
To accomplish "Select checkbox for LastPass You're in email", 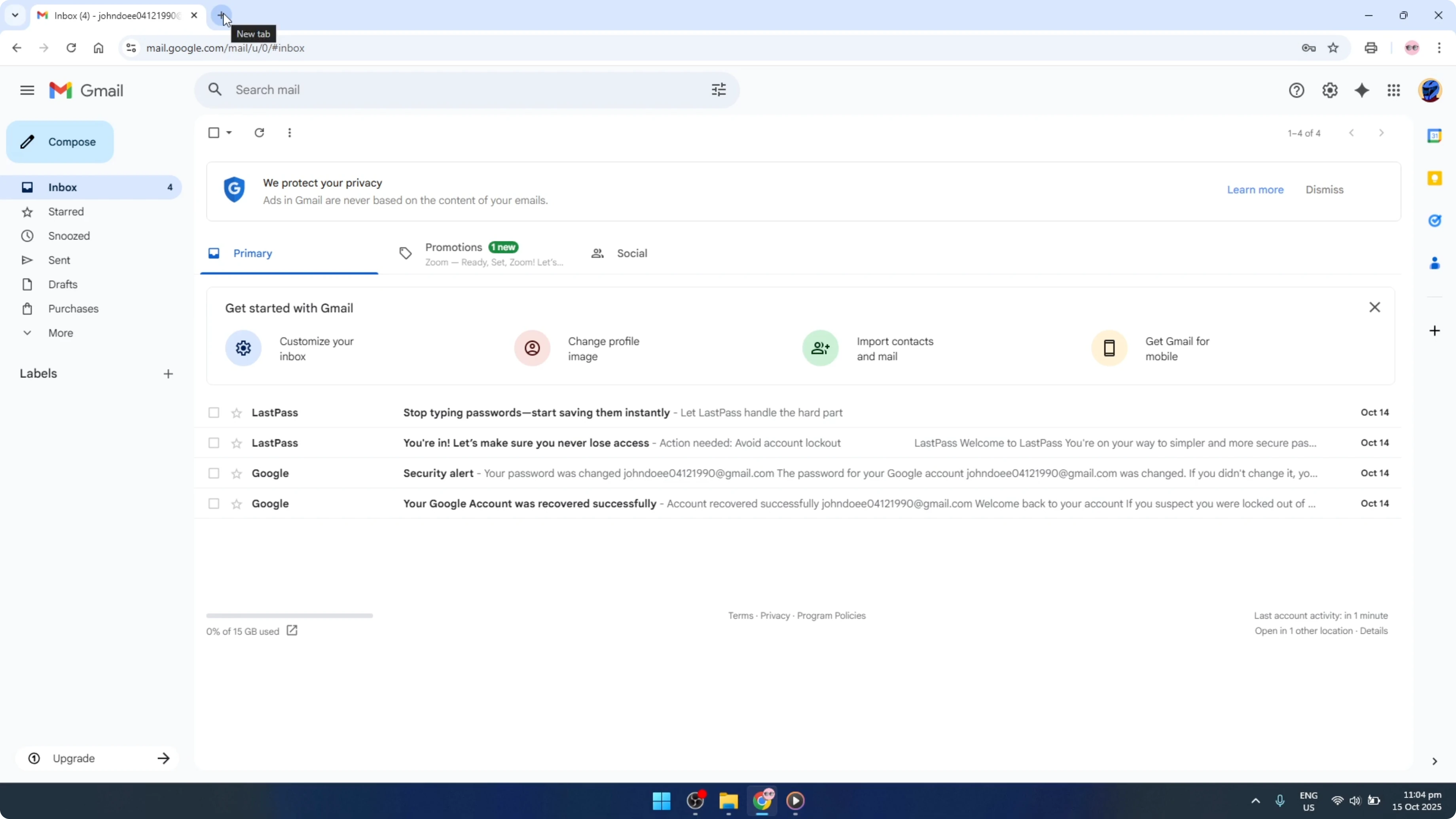I will [x=213, y=443].
